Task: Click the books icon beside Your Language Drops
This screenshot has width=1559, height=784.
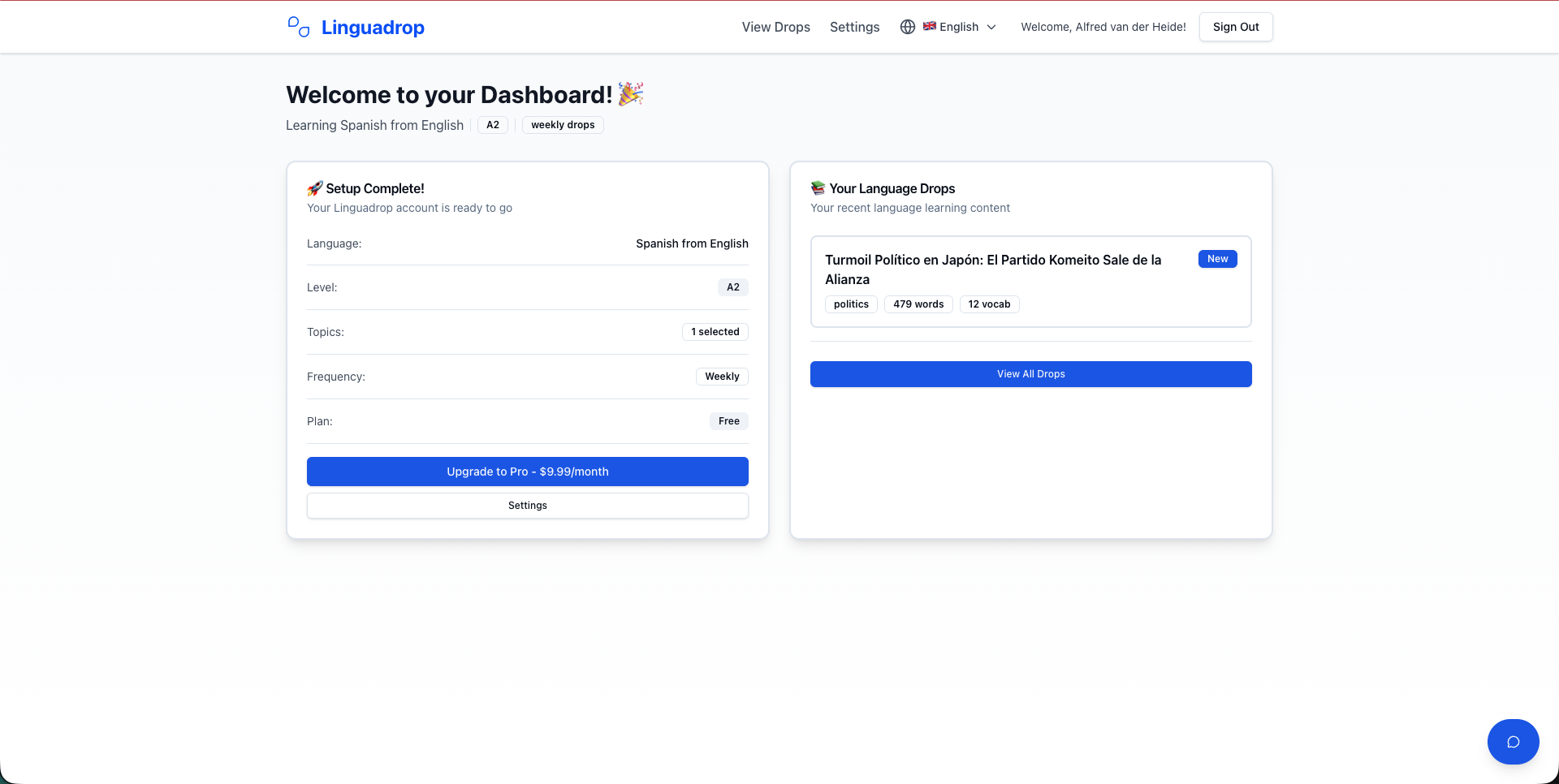Action: coord(818,188)
